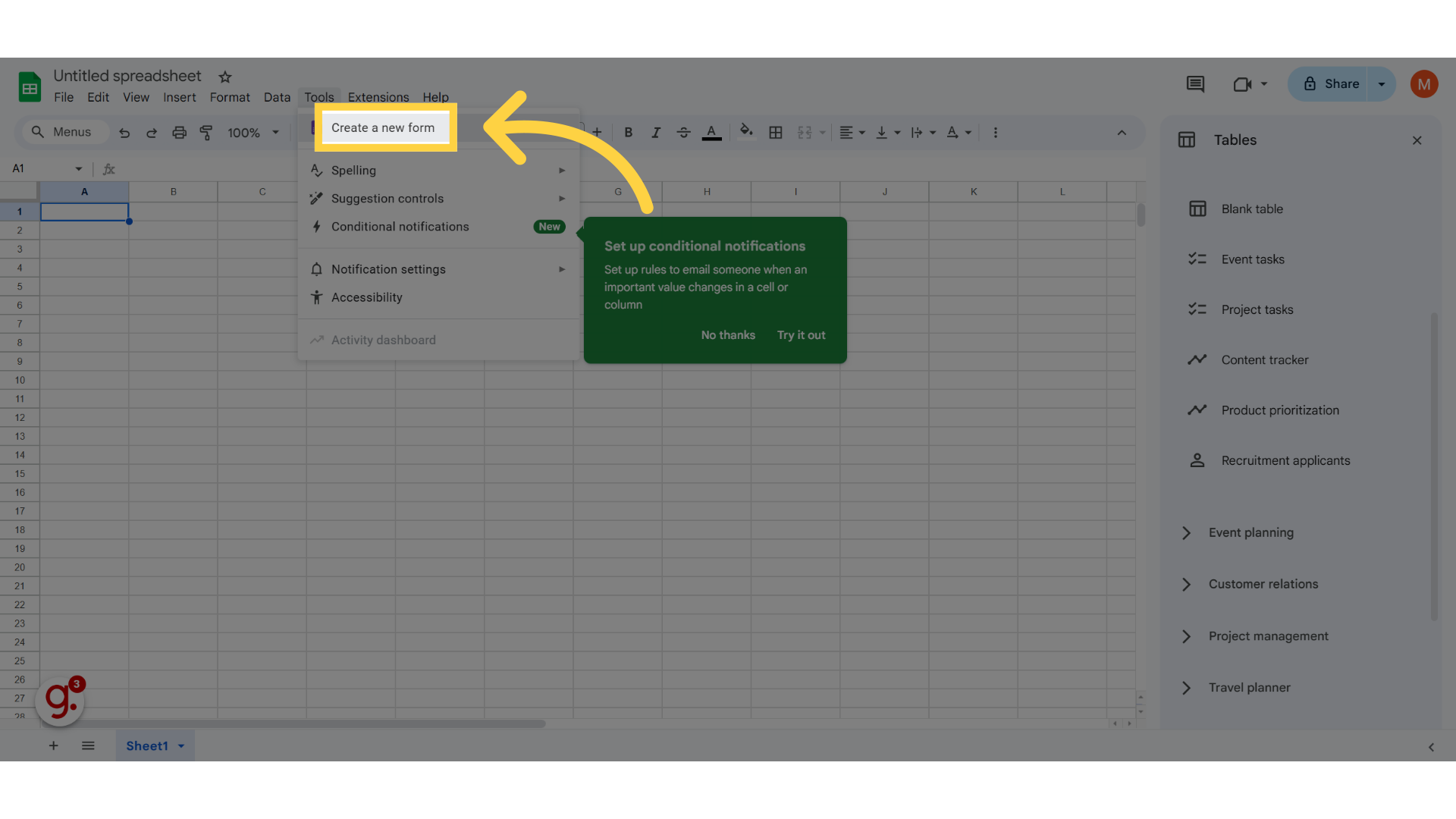Viewport: 1456px width, 819px height.
Task: Open the Spelling submenu
Action: tap(438, 171)
